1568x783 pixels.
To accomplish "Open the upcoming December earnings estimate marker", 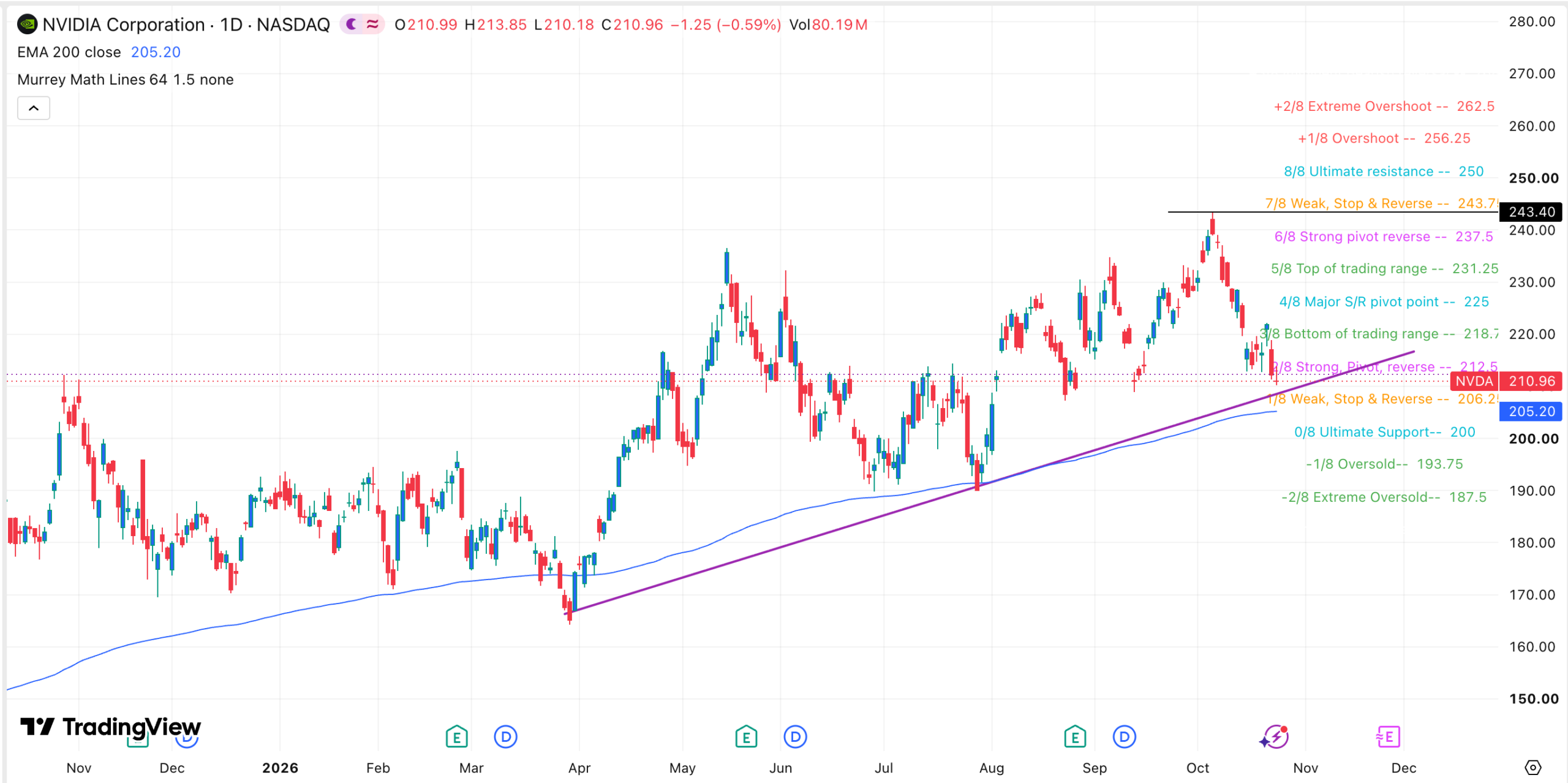I will [1388, 737].
